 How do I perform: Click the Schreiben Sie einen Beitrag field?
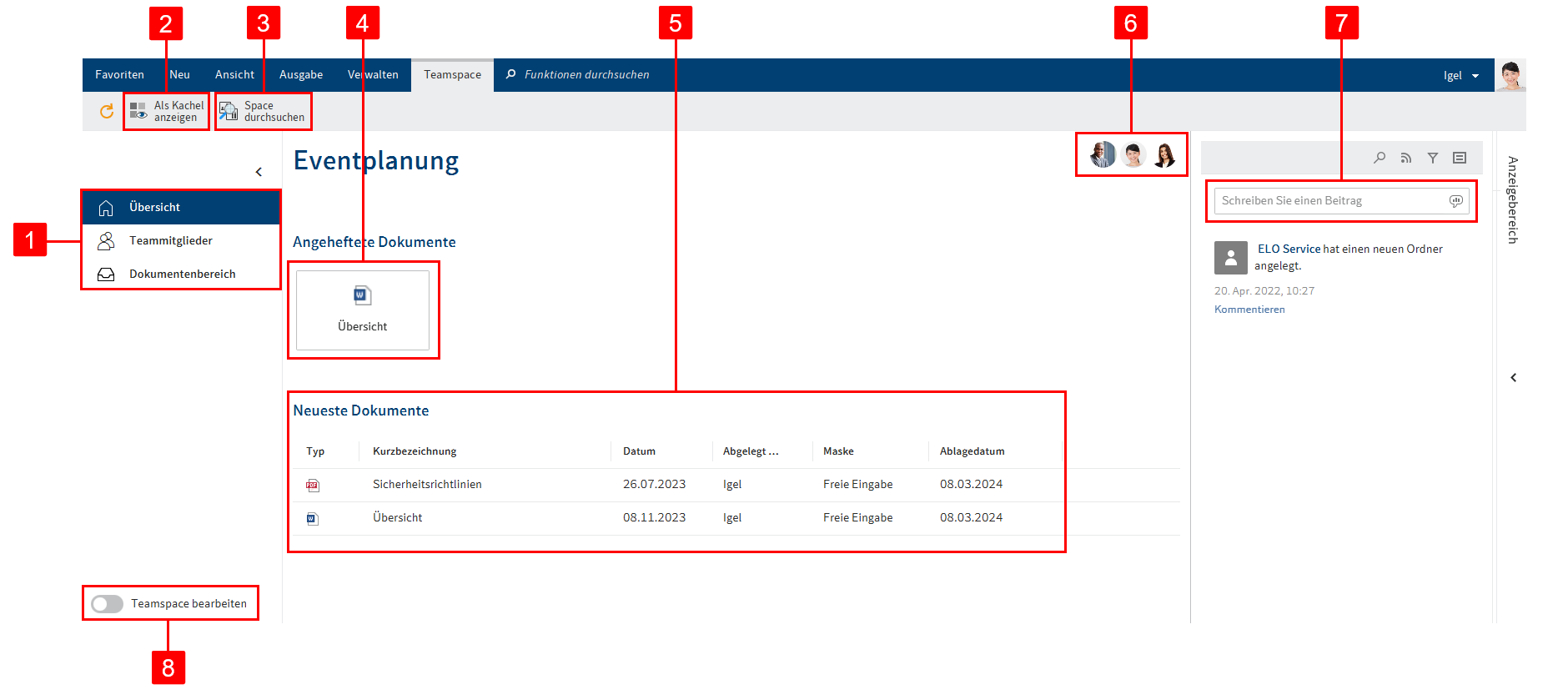tap(1330, 201)
